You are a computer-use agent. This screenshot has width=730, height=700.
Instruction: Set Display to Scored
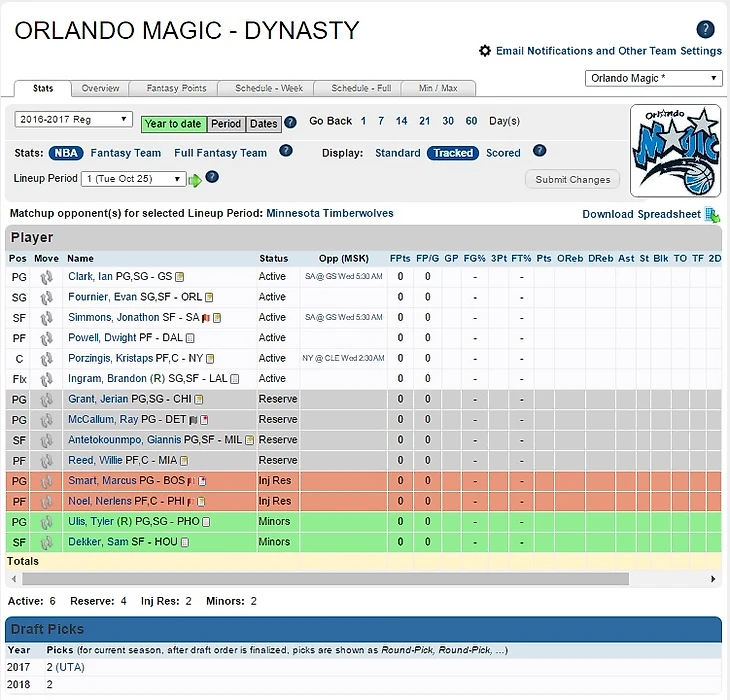pos(503,153)
